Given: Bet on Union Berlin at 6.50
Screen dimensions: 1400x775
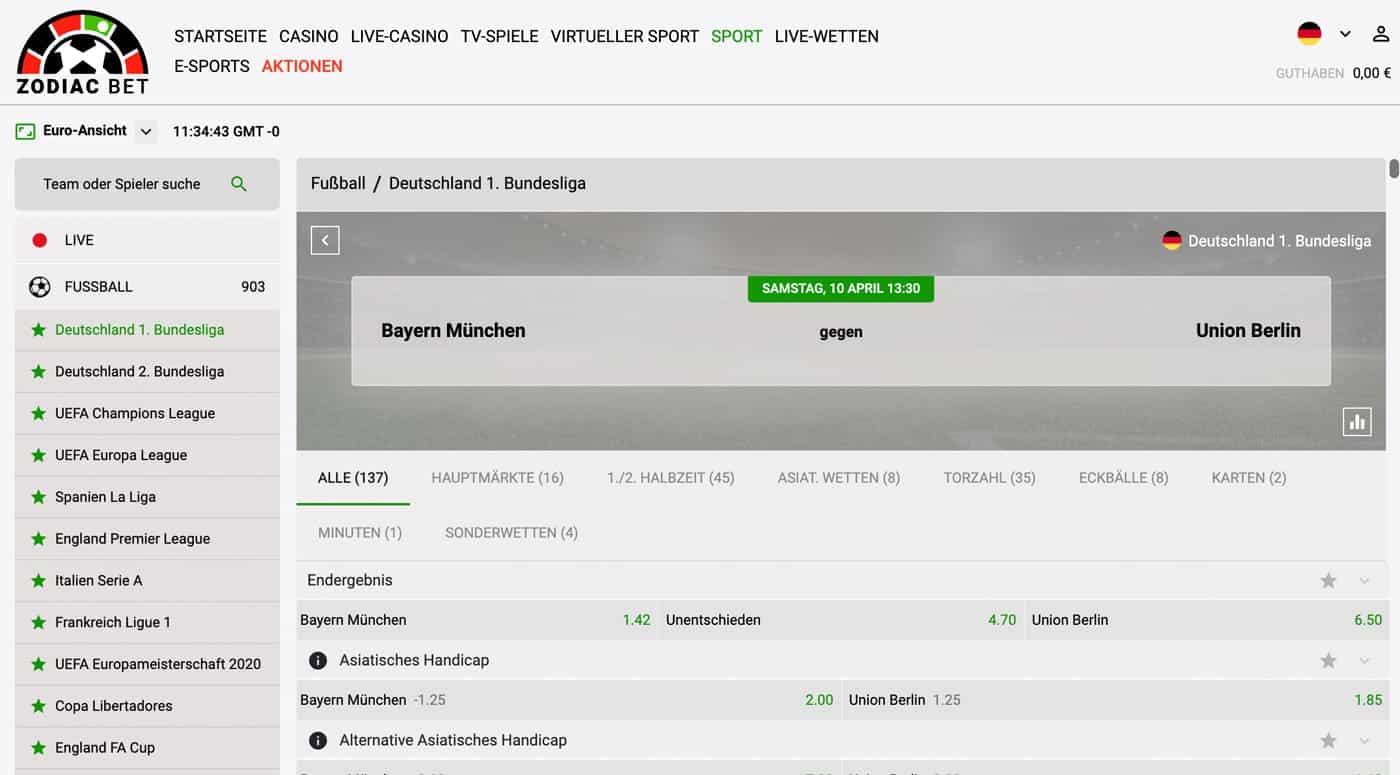Looking at the screenshot, I should point(1208,620).
